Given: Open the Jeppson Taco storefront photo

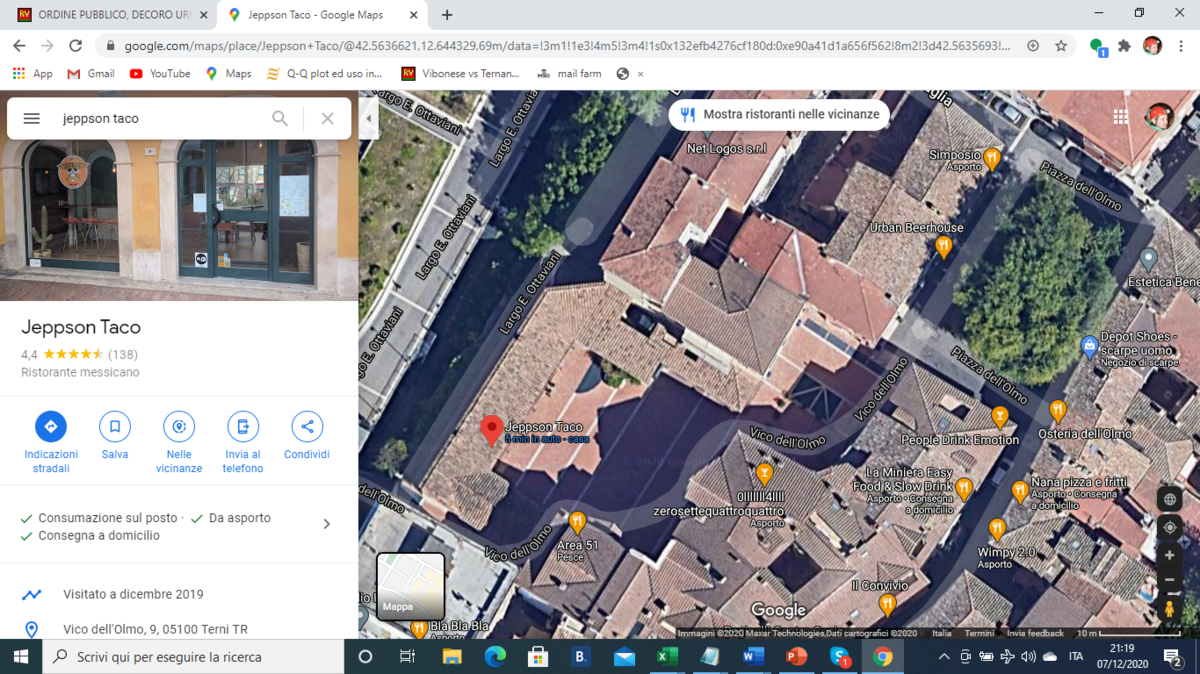Looking at the screenshot, I should 179,220.
